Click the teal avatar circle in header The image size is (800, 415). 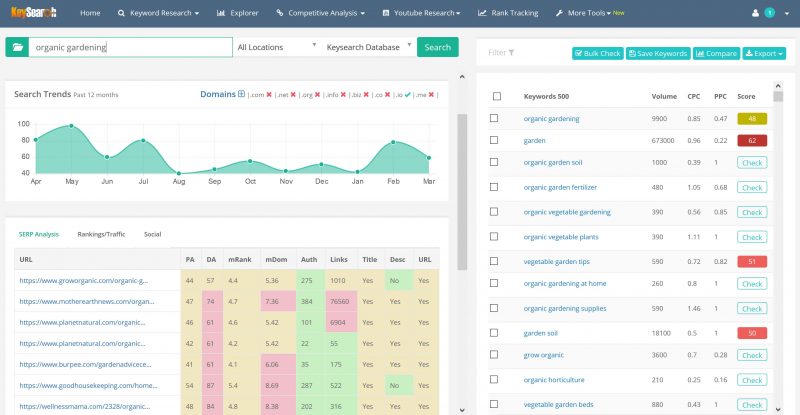point(769,13)
